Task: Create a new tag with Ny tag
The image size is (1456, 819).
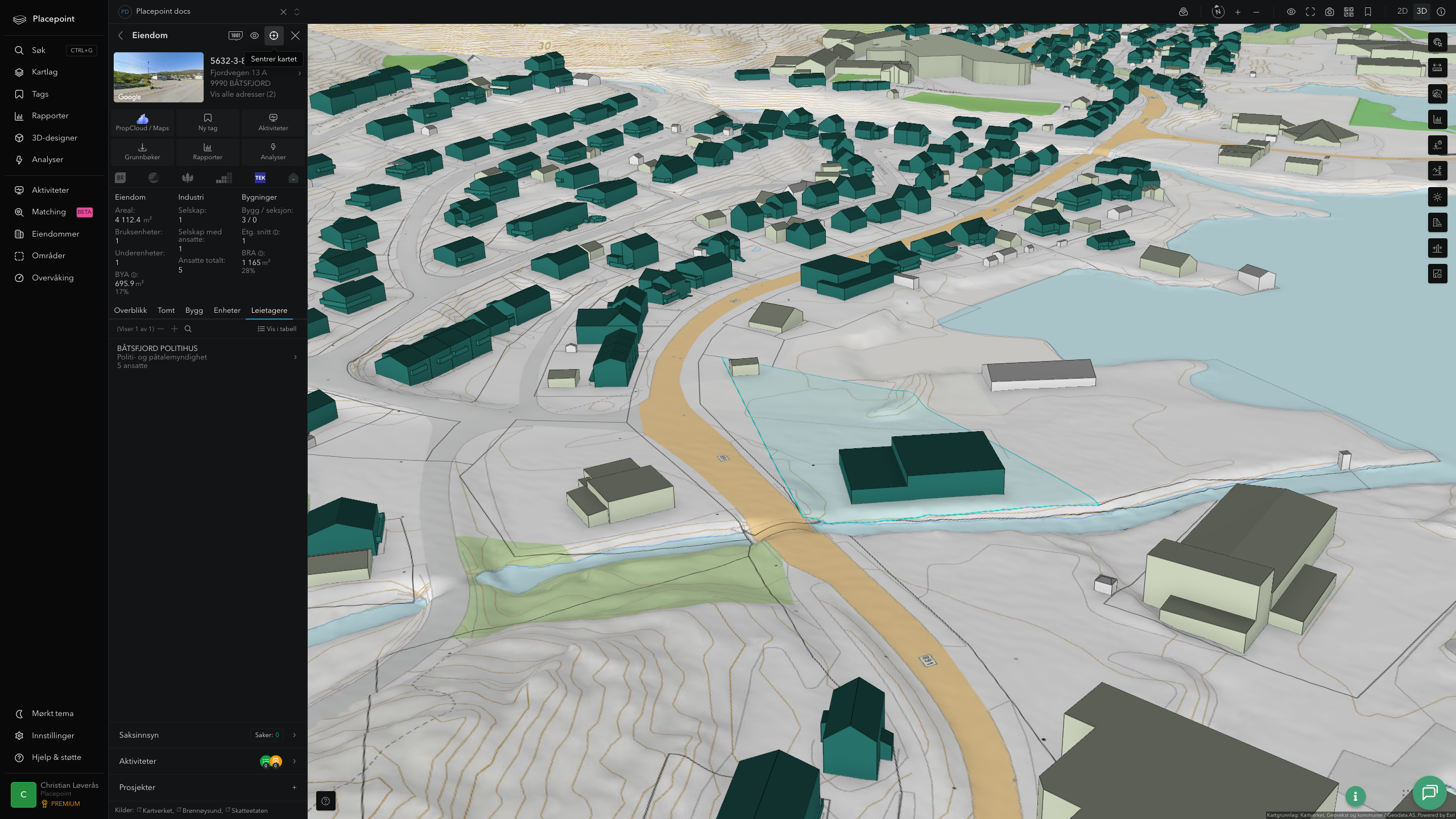Action: (208, 122)
